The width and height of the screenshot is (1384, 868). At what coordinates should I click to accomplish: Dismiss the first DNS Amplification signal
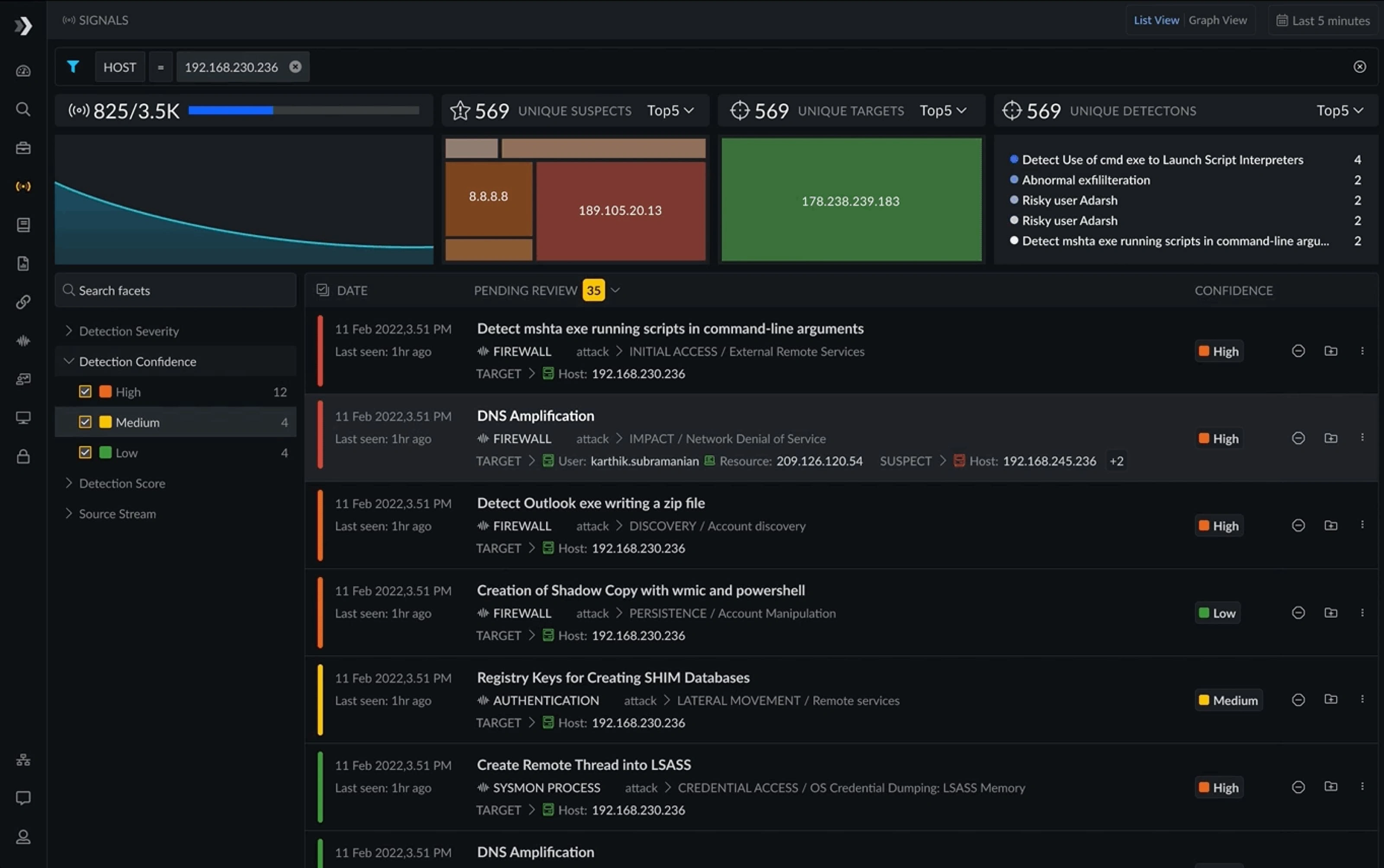pos(1298,438)
